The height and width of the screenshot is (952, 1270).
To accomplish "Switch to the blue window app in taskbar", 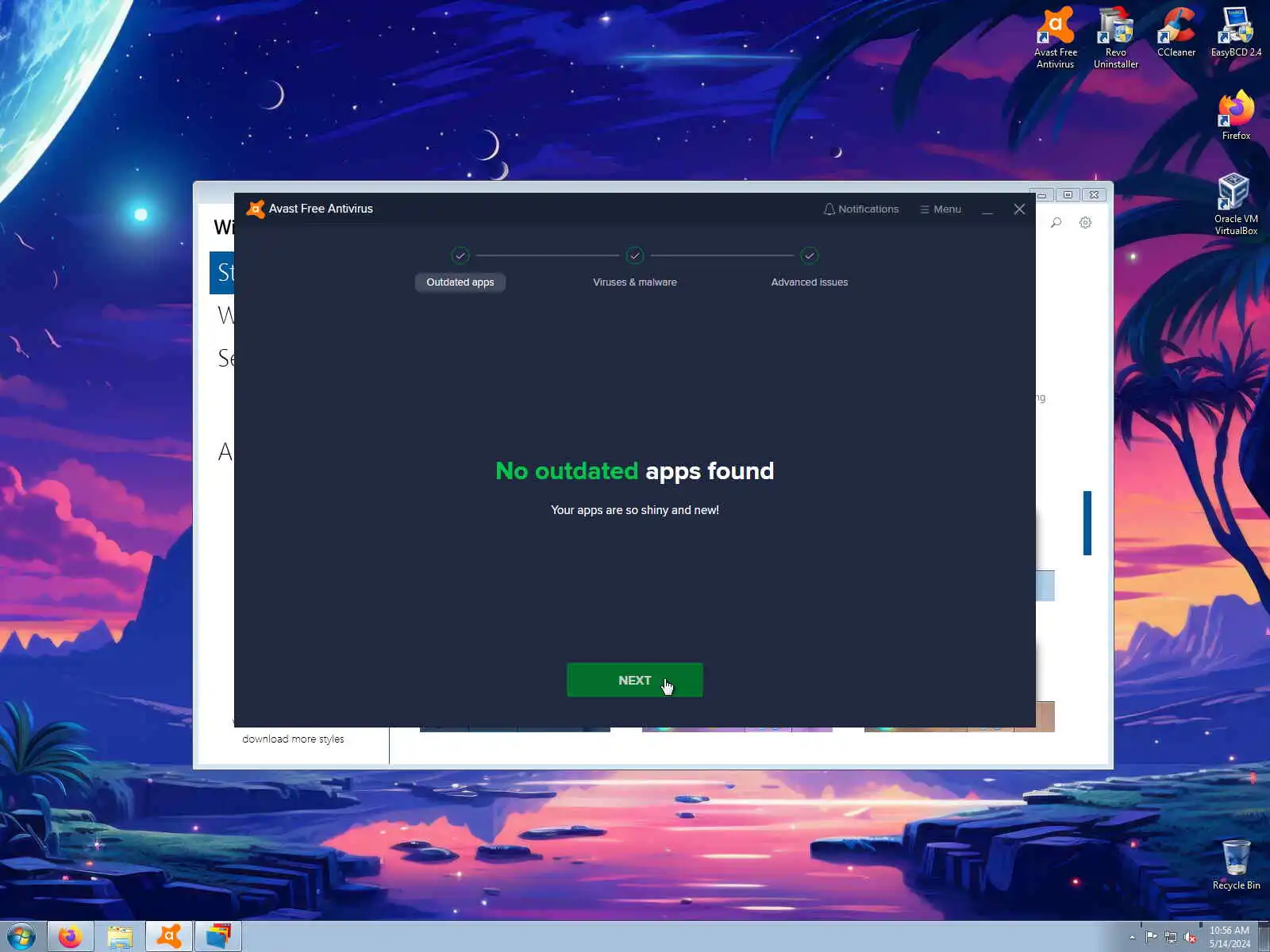I will 218,937.
